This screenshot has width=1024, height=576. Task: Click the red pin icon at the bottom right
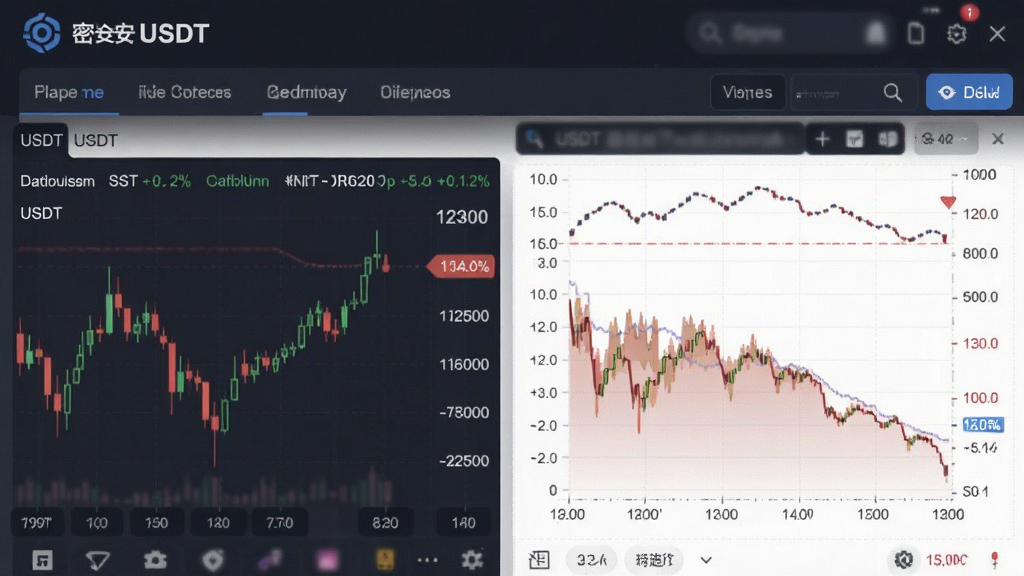coord(995,560)
